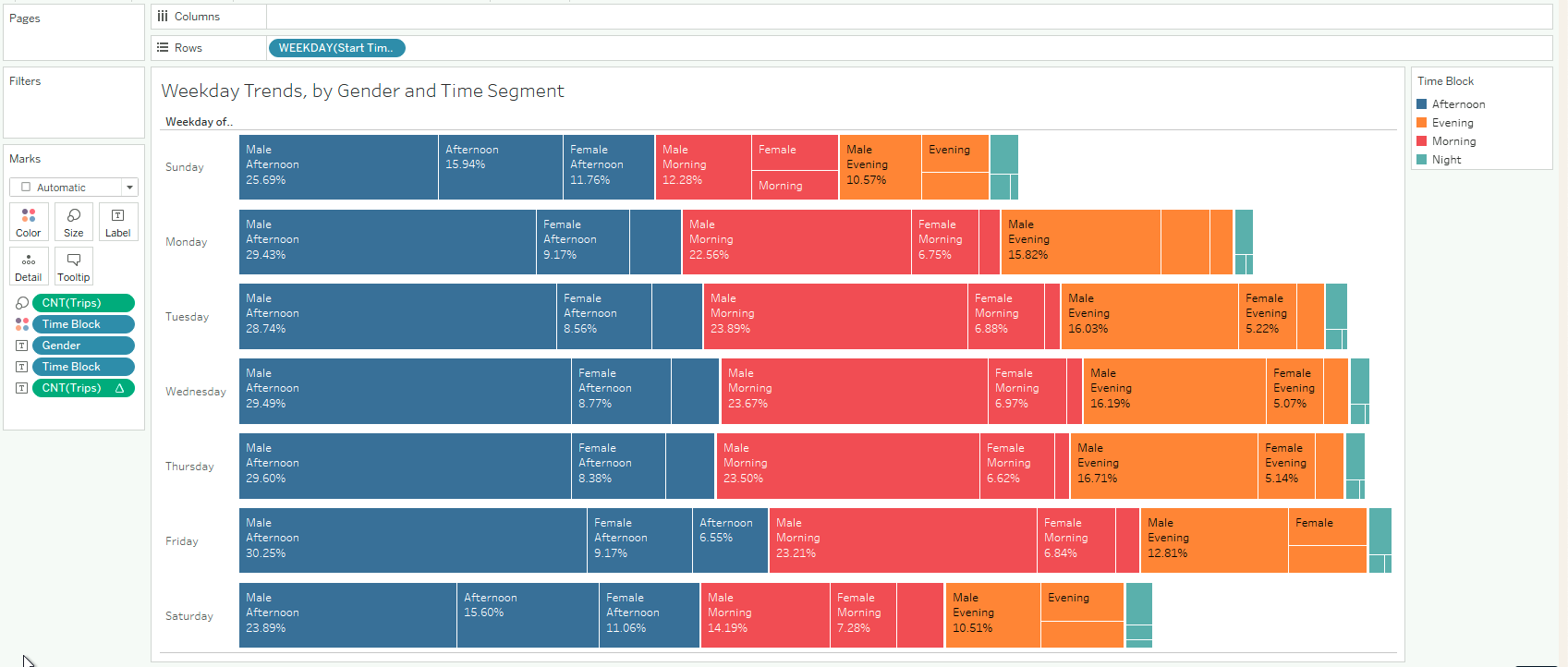
Task: Click Sunday Afternoon 15.94% block
Action: coord(501,167)
